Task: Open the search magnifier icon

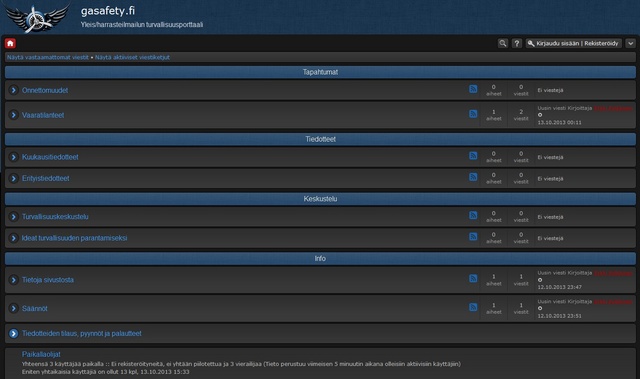Action: tap(503, 43)
